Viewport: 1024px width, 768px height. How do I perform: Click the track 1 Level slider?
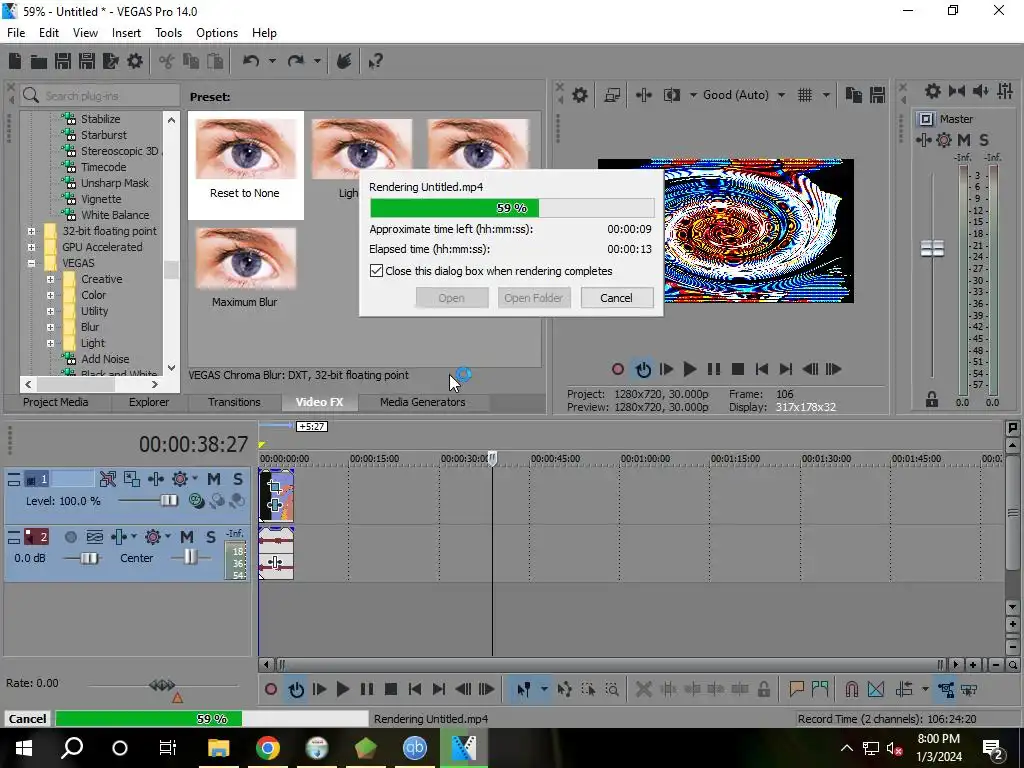(168, 501)
